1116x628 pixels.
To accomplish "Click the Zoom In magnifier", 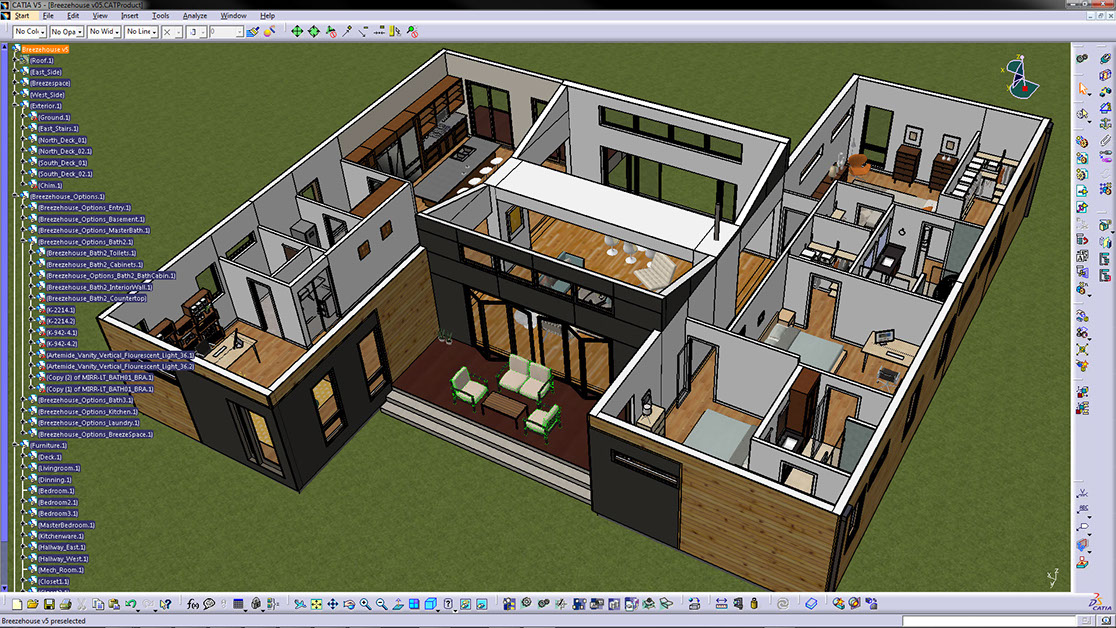I will coord(365,604).
